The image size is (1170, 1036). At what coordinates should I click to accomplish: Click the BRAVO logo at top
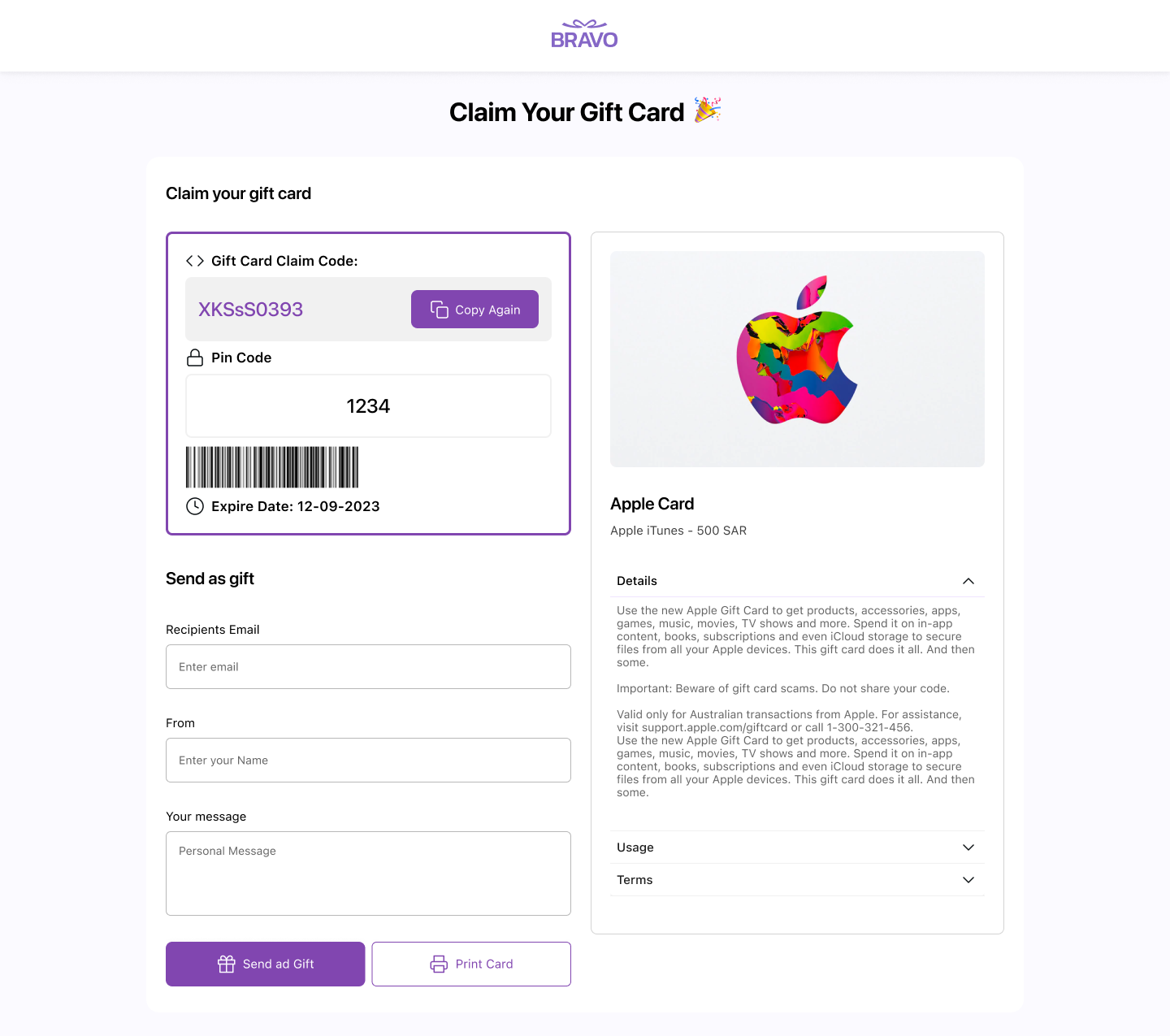(584, 35)
